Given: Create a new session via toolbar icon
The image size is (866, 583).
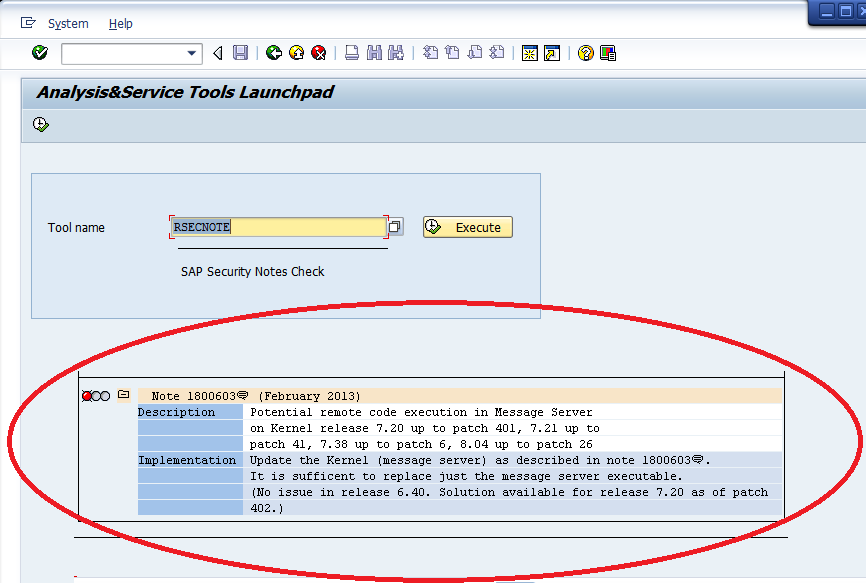Looking at the screenshot, I should pos(530,53).
